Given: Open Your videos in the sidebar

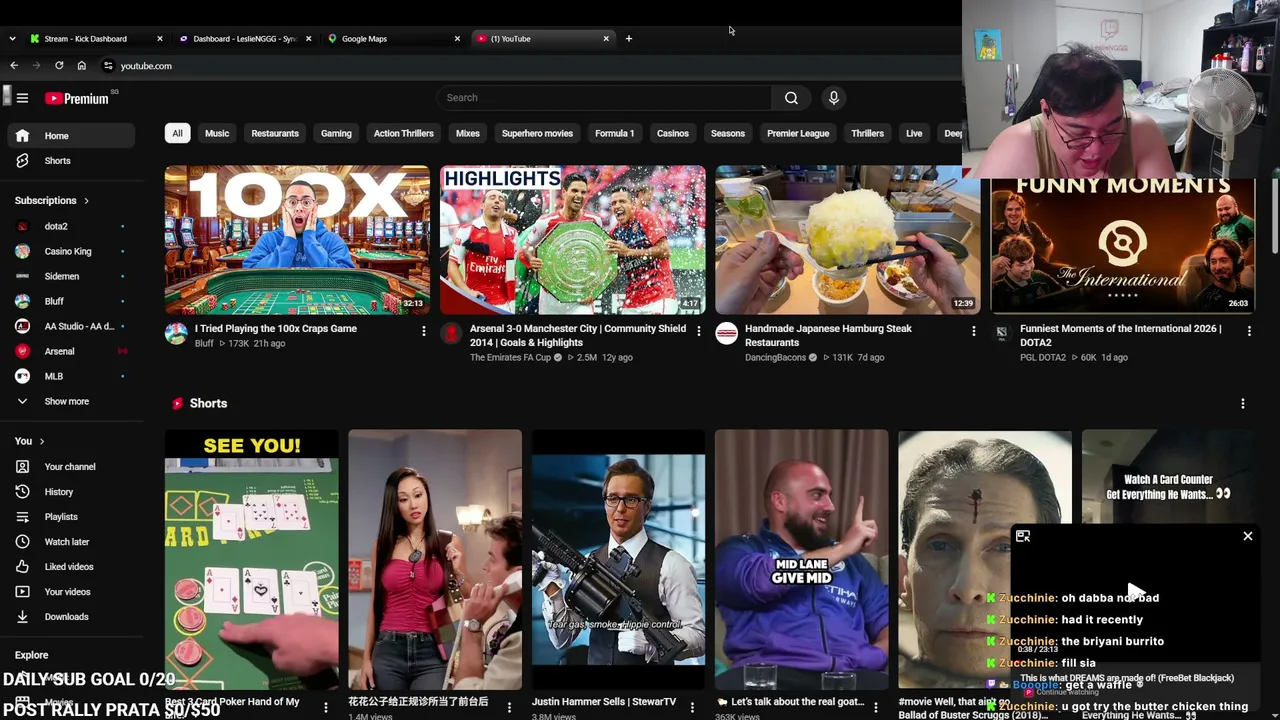Looking at the screenshot, I should click(x=70, y=592).
